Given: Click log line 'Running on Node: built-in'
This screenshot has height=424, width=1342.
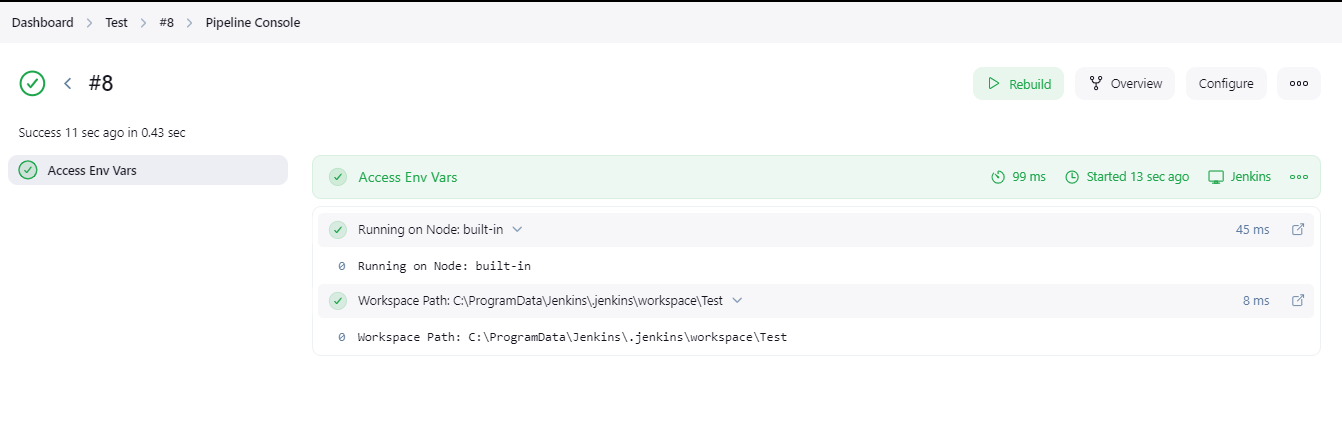Looking at the screenshot, I should pos(444,266).
